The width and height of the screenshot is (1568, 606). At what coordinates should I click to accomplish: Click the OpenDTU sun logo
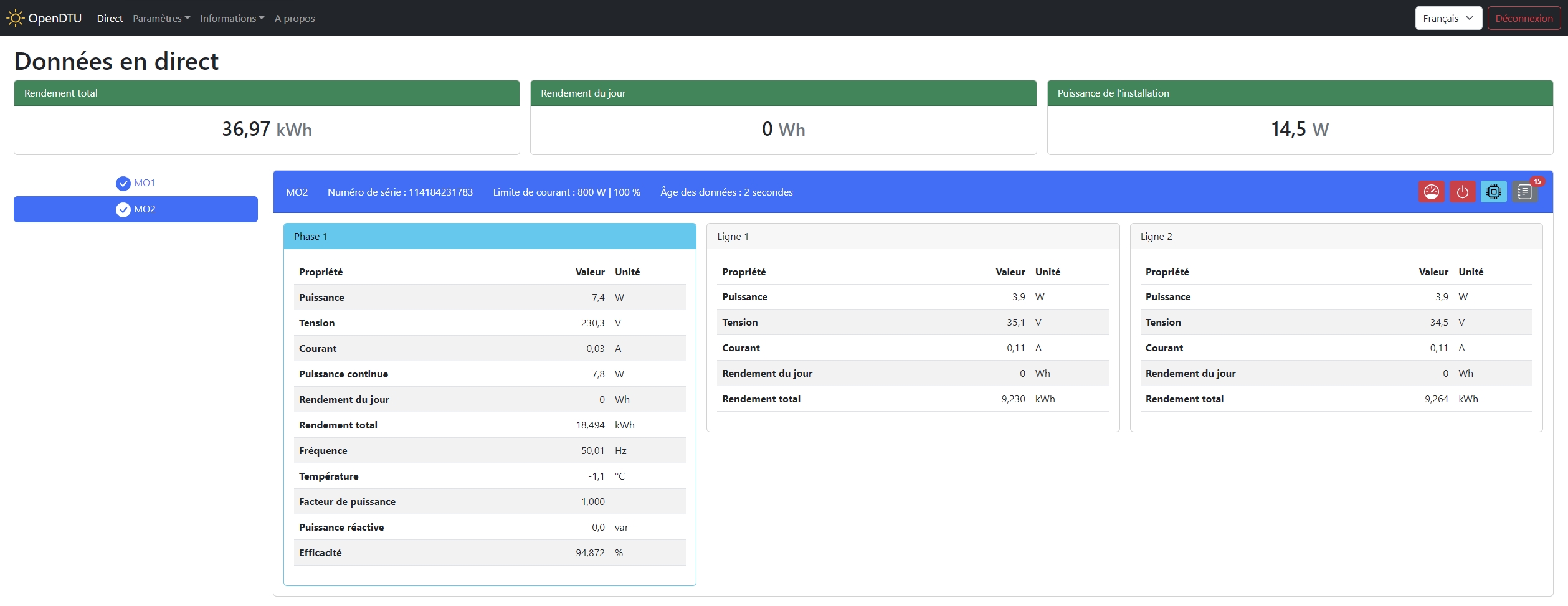pyautogui.click(x=15, y=18)
